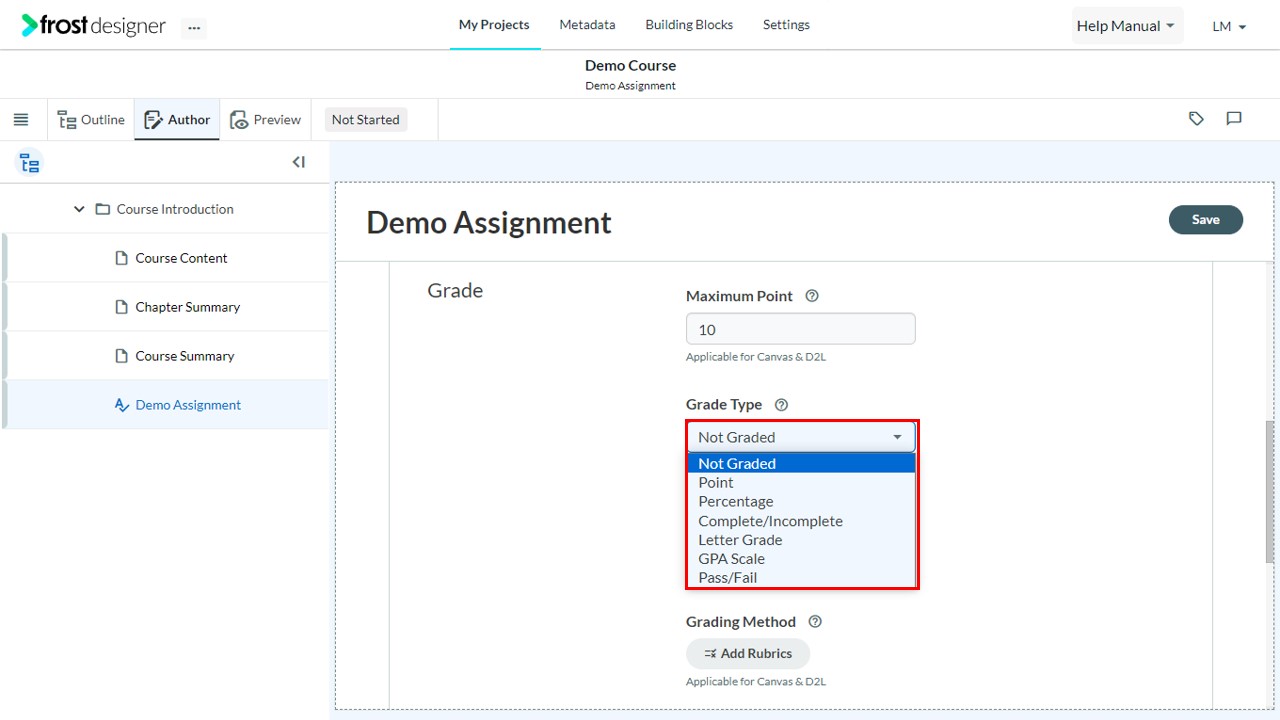Switch to Building Blocks tab
Screen dimensions: 1280x720
[x=689, y=25]
